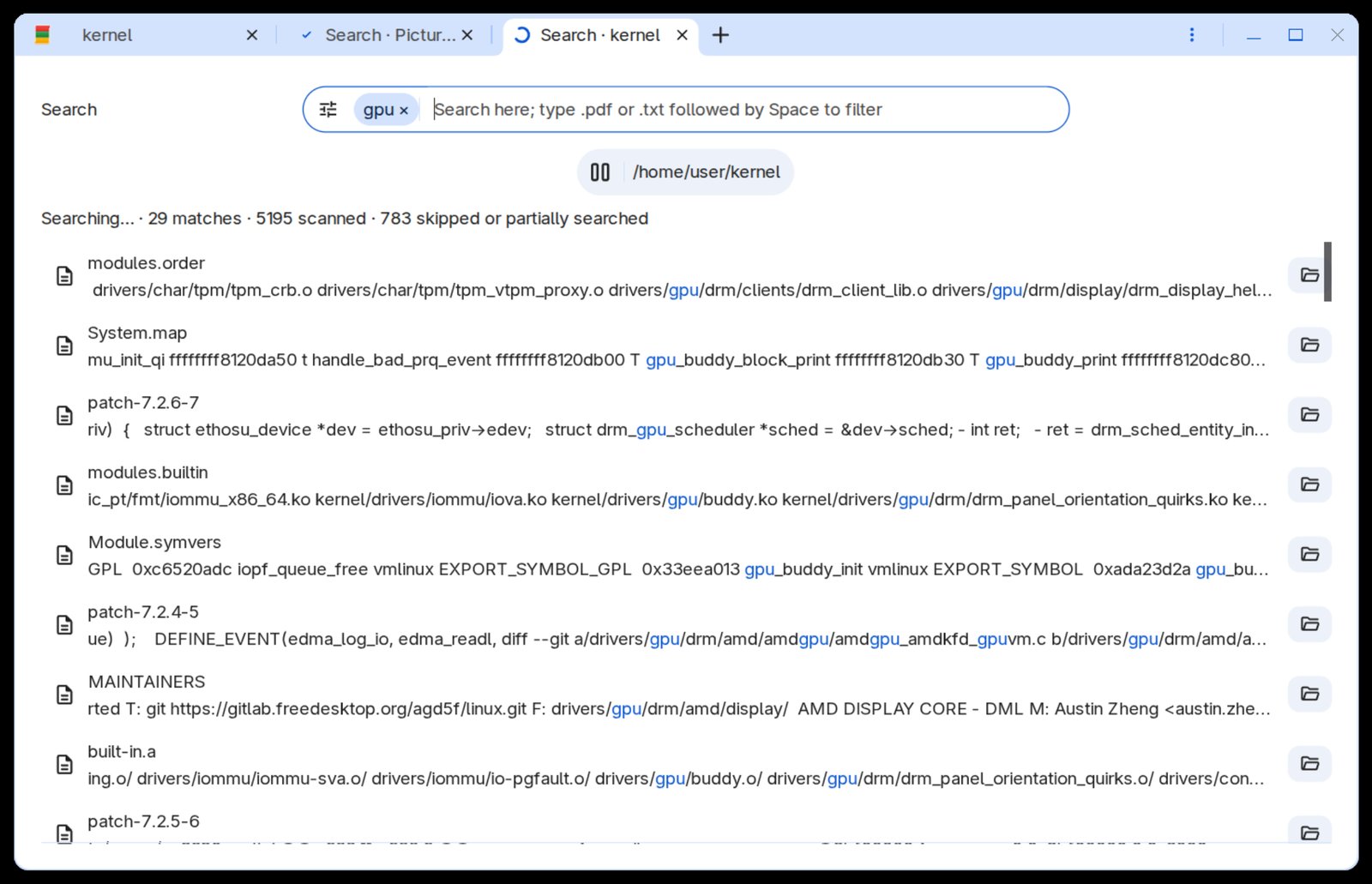Open containing folder for modules.builtin

click(x=1309, y=484)
